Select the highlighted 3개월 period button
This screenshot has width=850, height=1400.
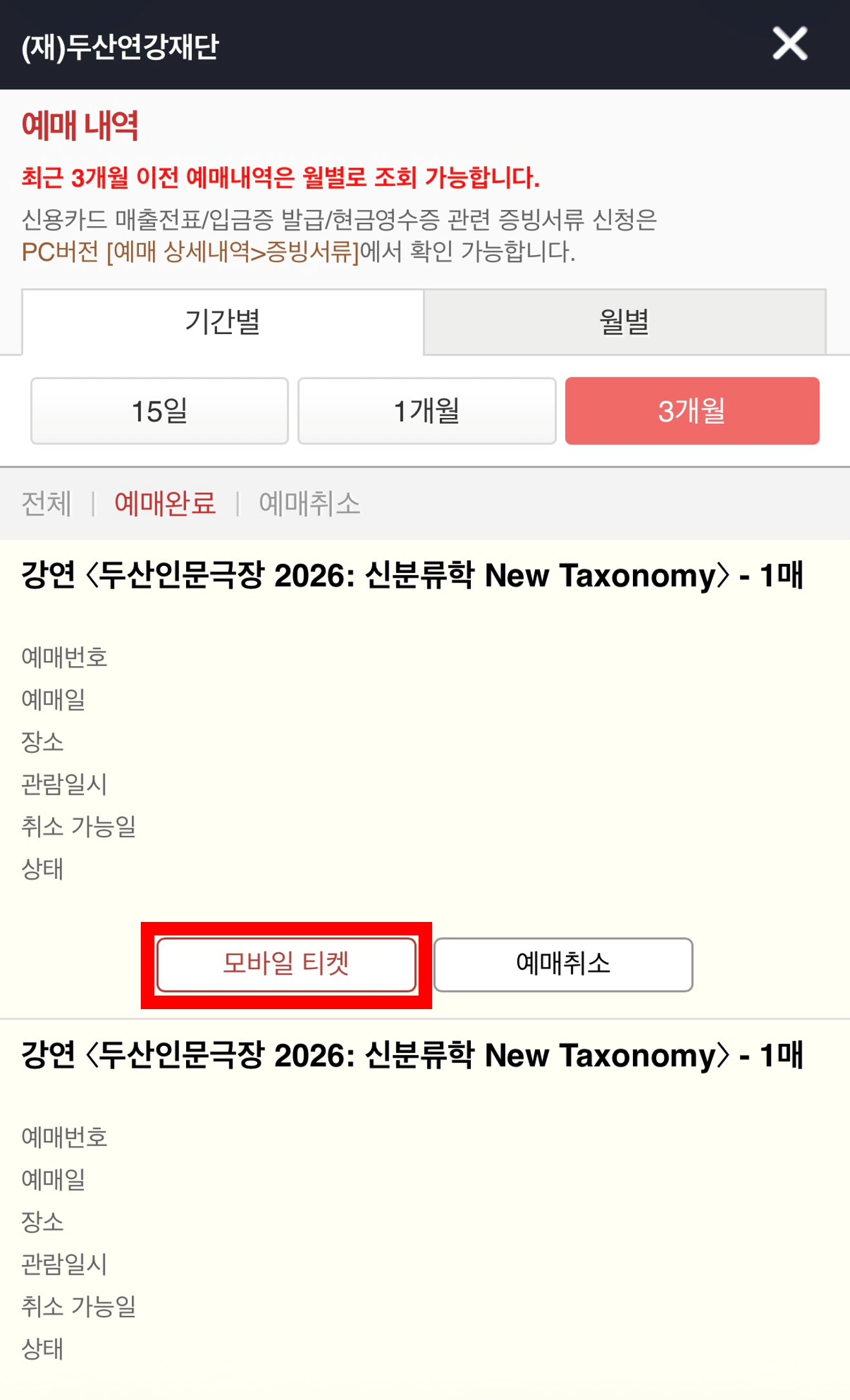(692, 411)
